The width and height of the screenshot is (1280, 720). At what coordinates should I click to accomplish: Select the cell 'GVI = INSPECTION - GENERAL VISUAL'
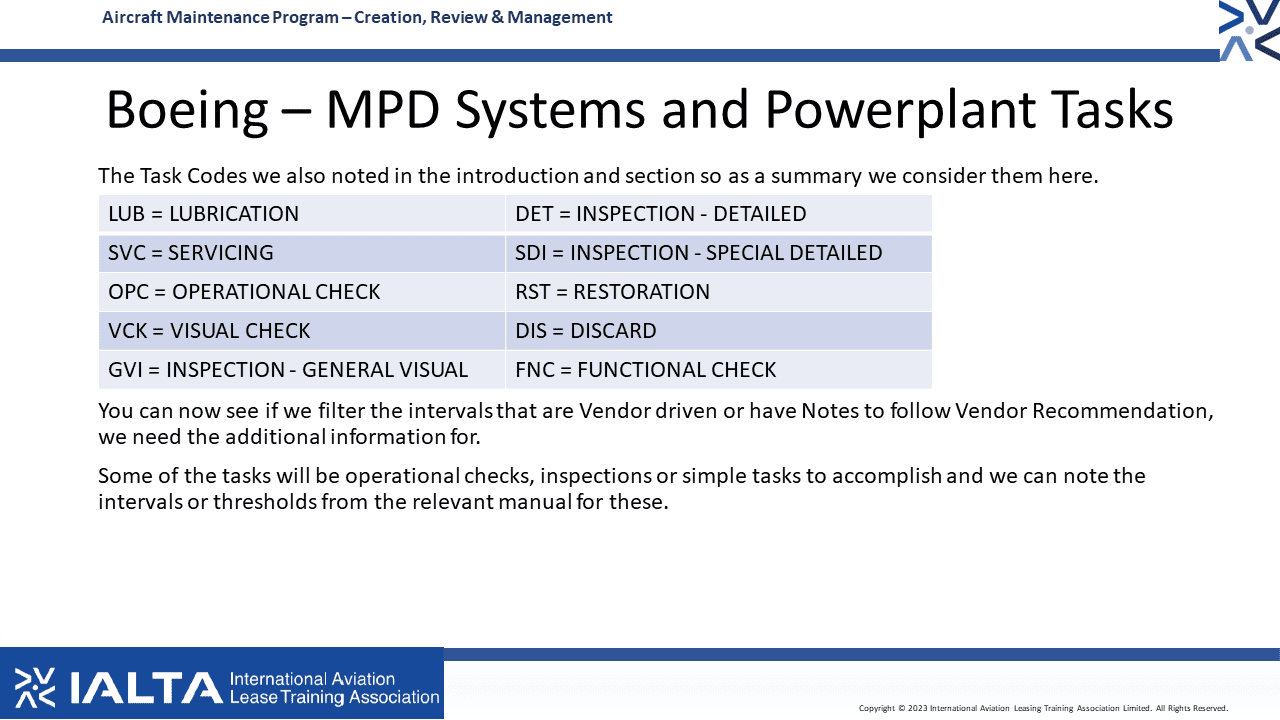click(x=302, y=370)
